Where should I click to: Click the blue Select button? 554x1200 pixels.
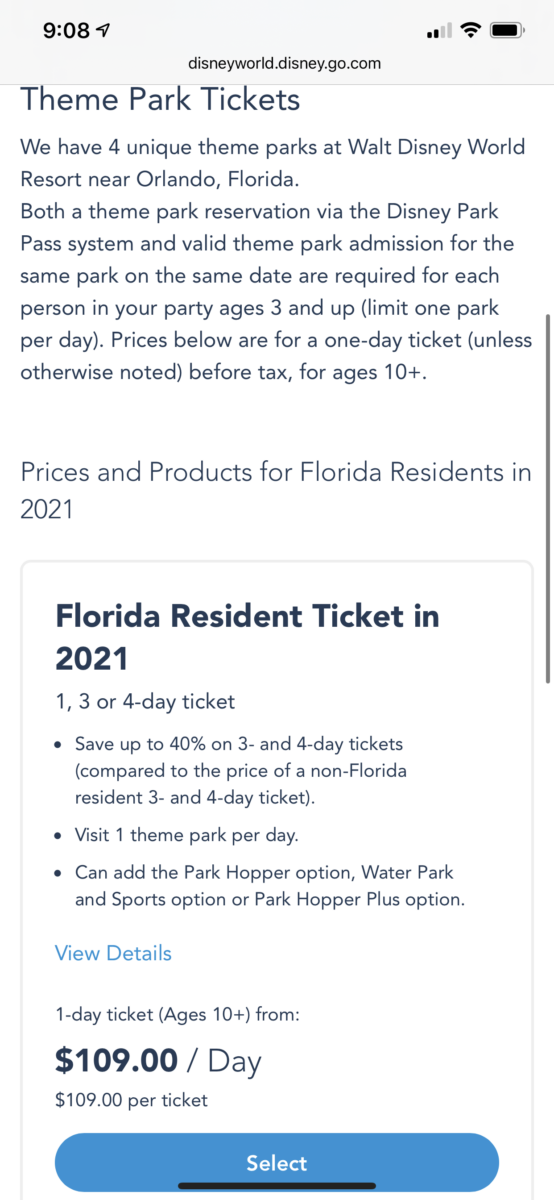(276, 1163)
